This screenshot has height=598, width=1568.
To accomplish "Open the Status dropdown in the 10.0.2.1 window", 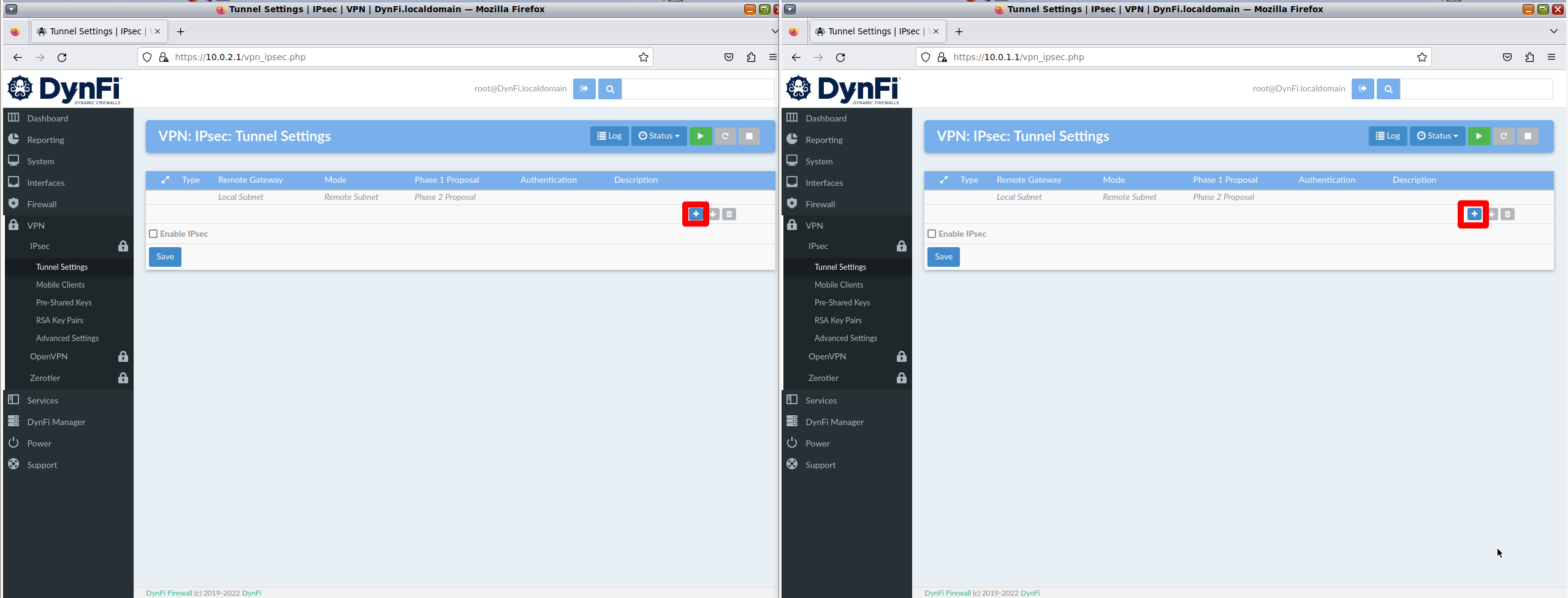I will 659,136.
